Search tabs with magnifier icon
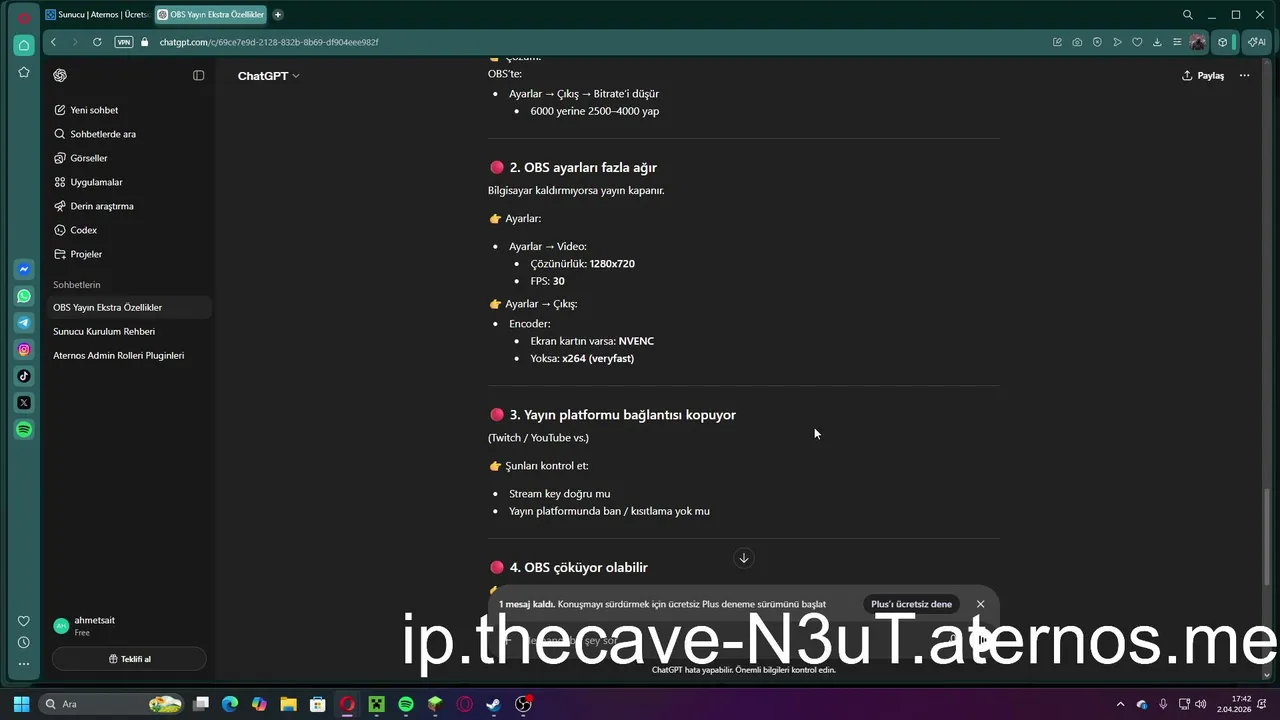1280x720 pixels. click(x=1188, y=15)
